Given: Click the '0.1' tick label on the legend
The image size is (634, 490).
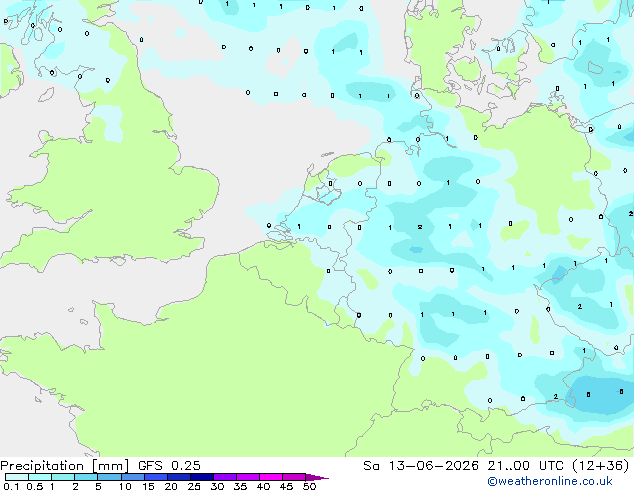Looking at the screenshot, I should coord(11,486).
